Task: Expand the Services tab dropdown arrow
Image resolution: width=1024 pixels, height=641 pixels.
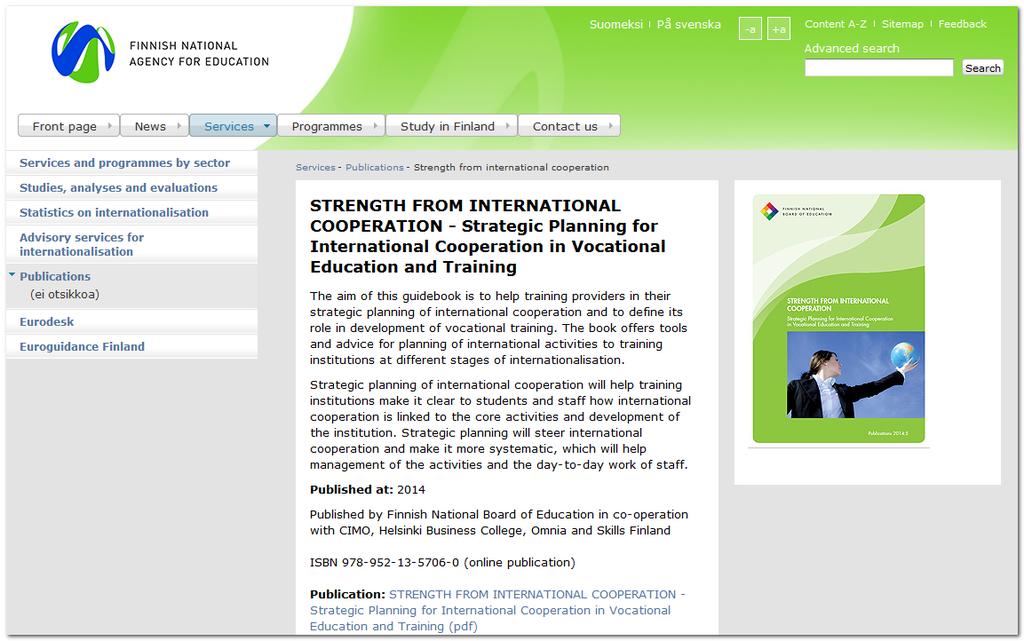Action: pyautogui.click(x=266, y=126)
